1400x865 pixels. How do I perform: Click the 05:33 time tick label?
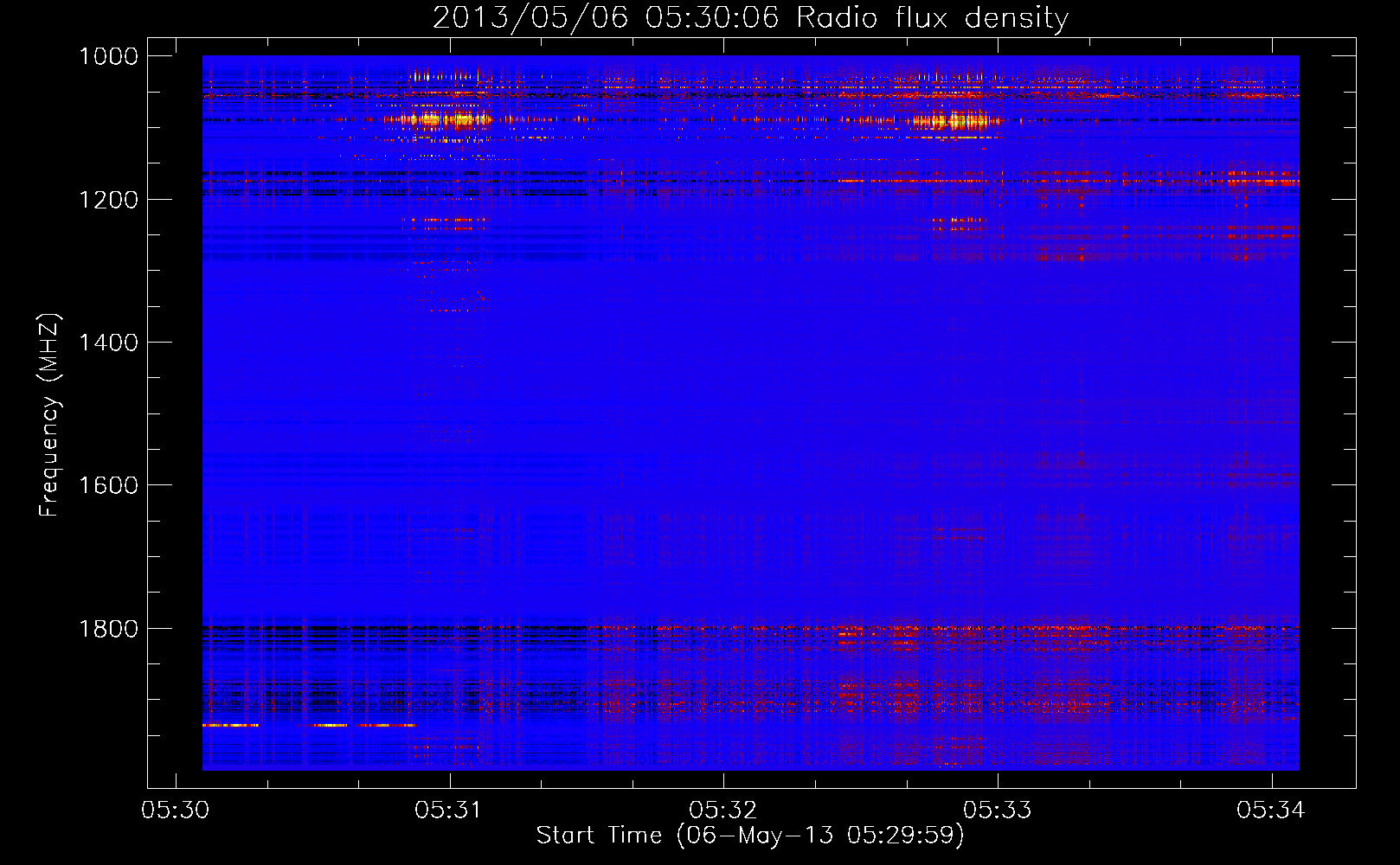pos(997,810)
